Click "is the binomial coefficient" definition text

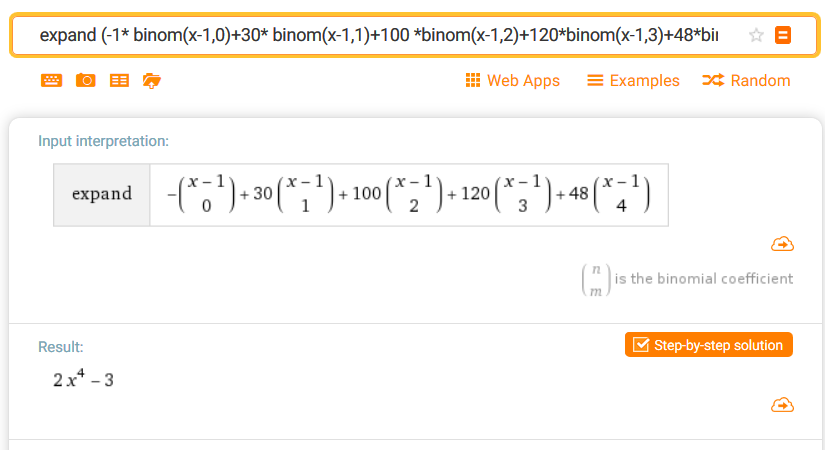704,279
